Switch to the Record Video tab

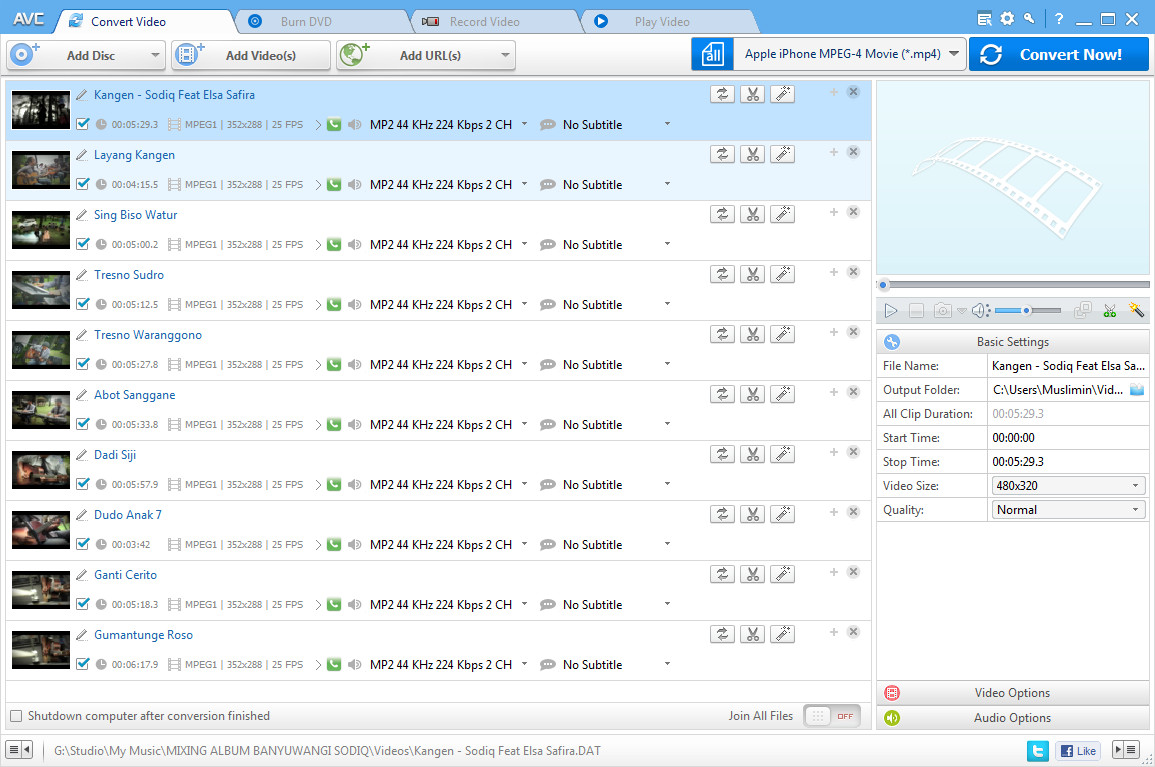495,21
